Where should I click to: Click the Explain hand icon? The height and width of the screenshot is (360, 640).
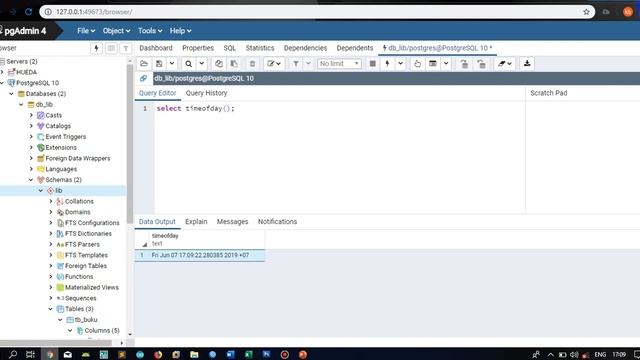point(417,64)
